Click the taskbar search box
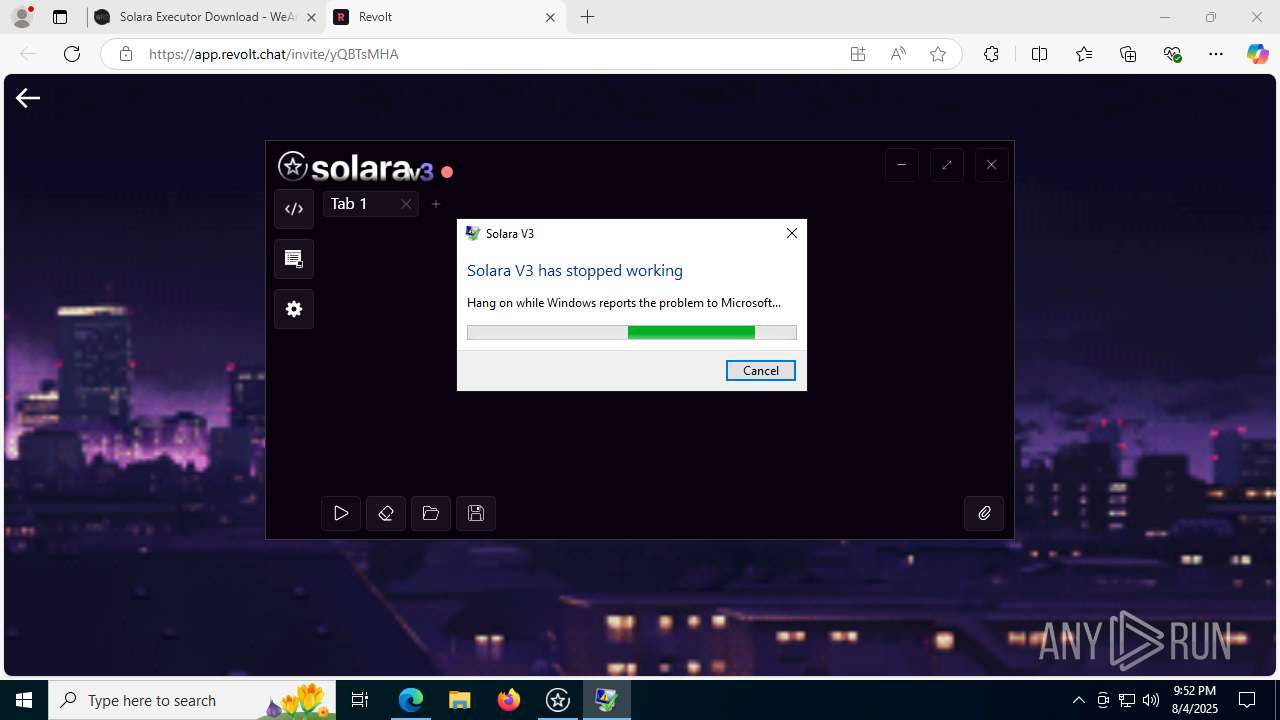This screenshot has width=1280, height=720. [193, 700]
